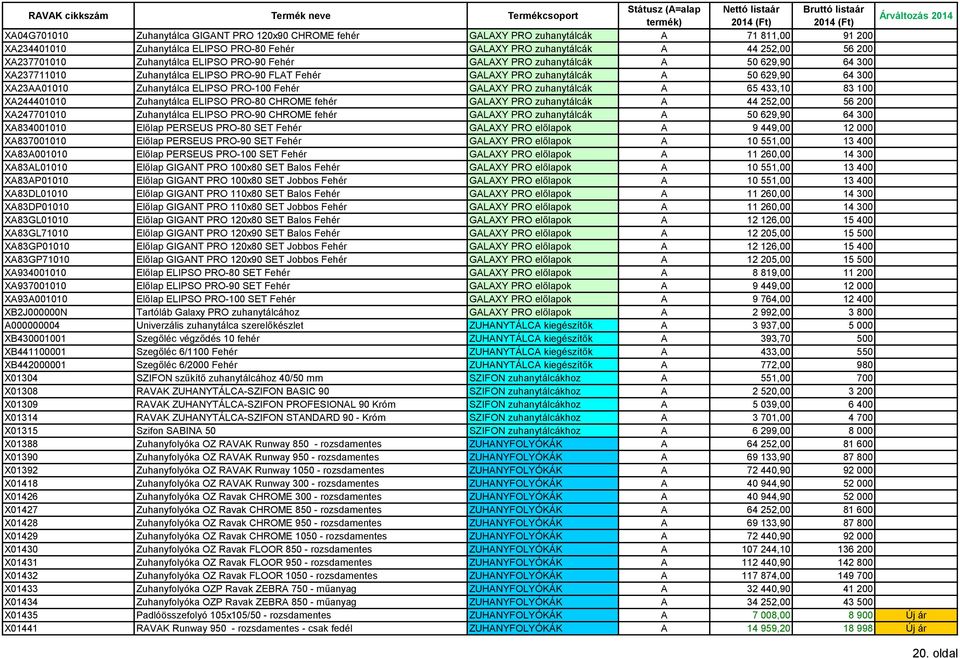The image size is (960, 658).
Task: Select net price 8 819,00
Action: pyautogui.click(x=751, y=272)
